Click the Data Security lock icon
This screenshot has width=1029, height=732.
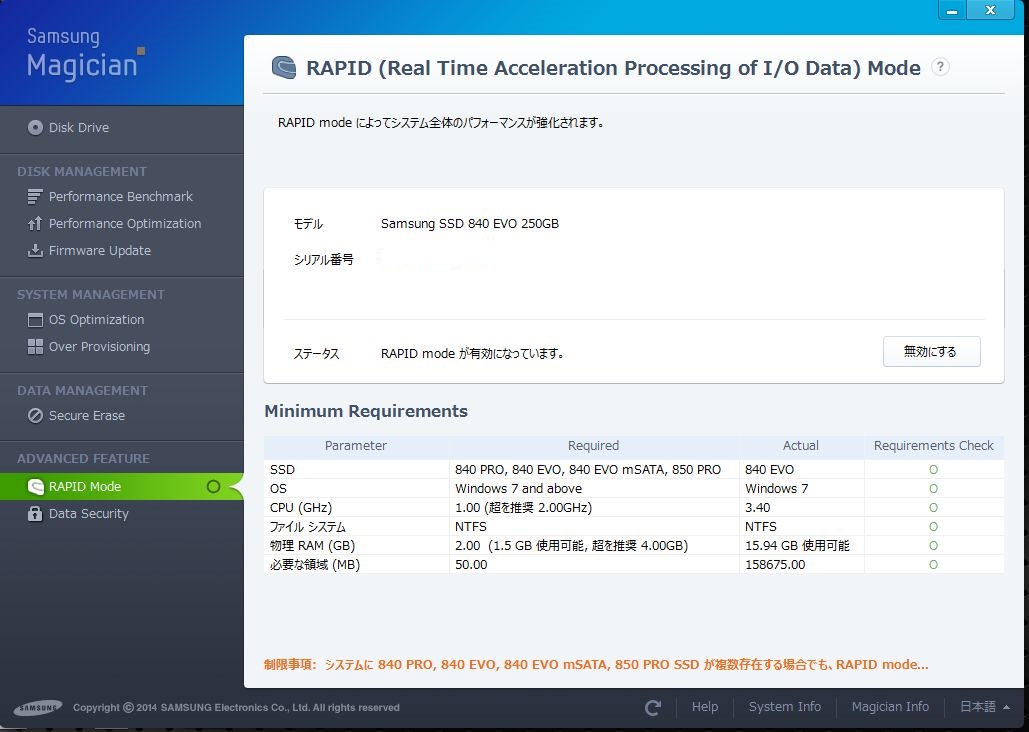tap(35, 513)
